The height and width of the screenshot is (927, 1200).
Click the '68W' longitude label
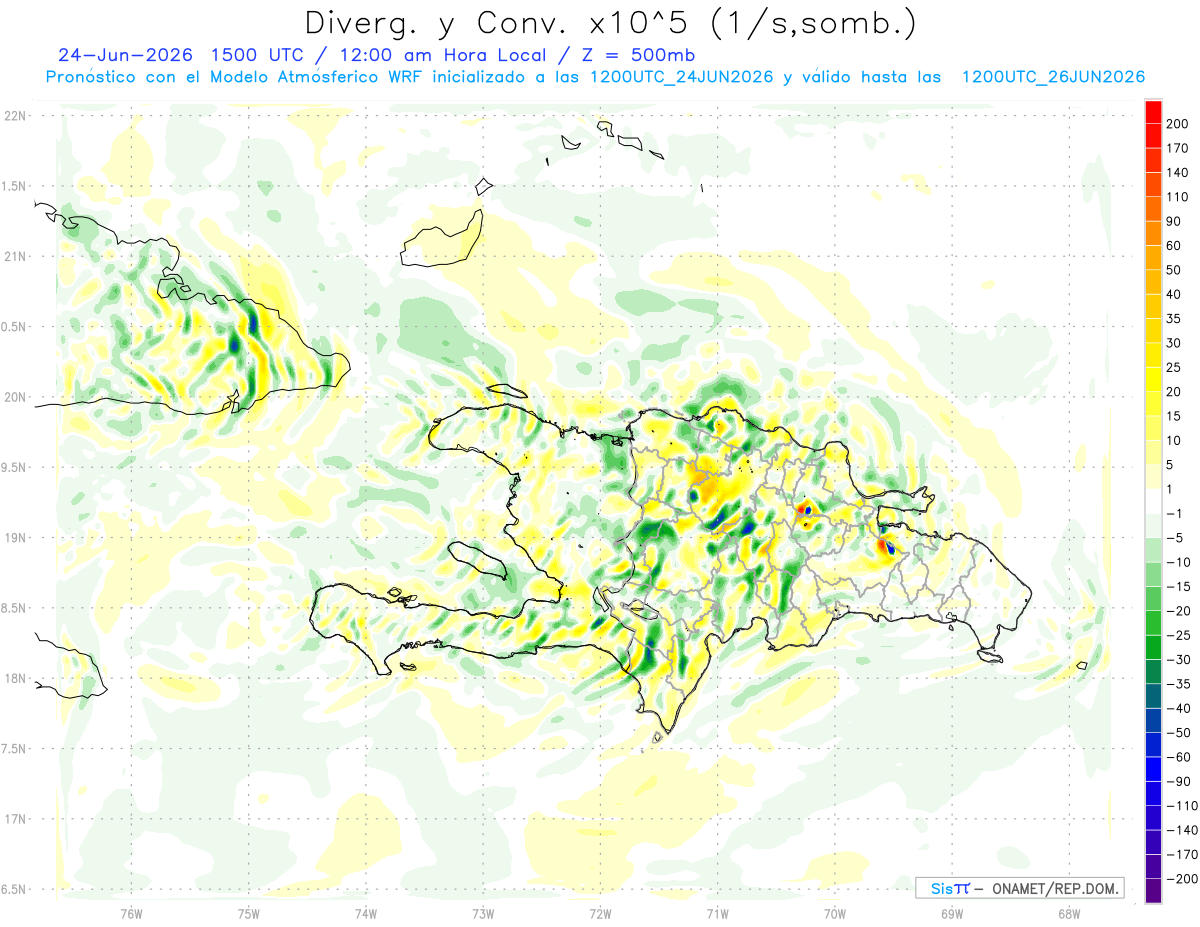(1069, 914)
